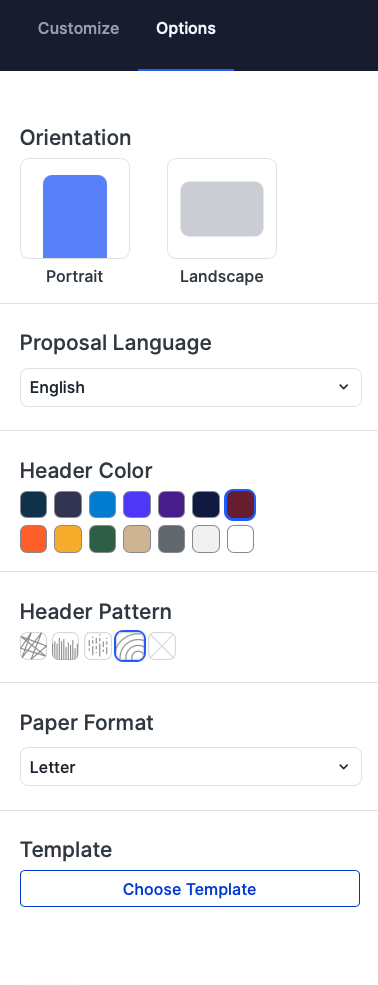Expand the Paper Format dropdown
Screen dimensions: 378x985
tap(191, 766)
